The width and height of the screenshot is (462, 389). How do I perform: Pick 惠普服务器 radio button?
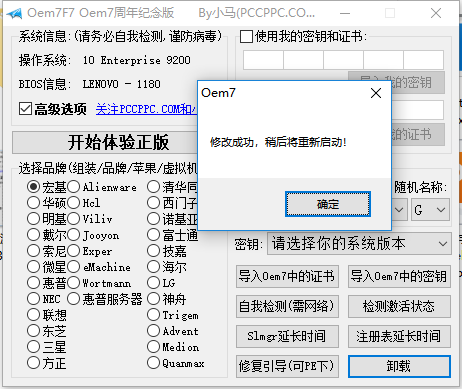click(74, 299)
